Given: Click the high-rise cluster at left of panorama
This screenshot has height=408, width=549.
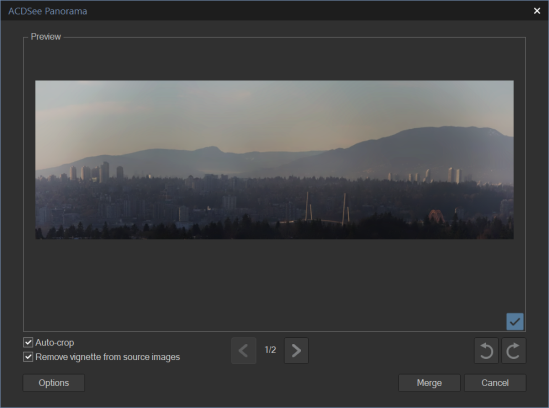Looking at the screenshot, I should [96, 172].
